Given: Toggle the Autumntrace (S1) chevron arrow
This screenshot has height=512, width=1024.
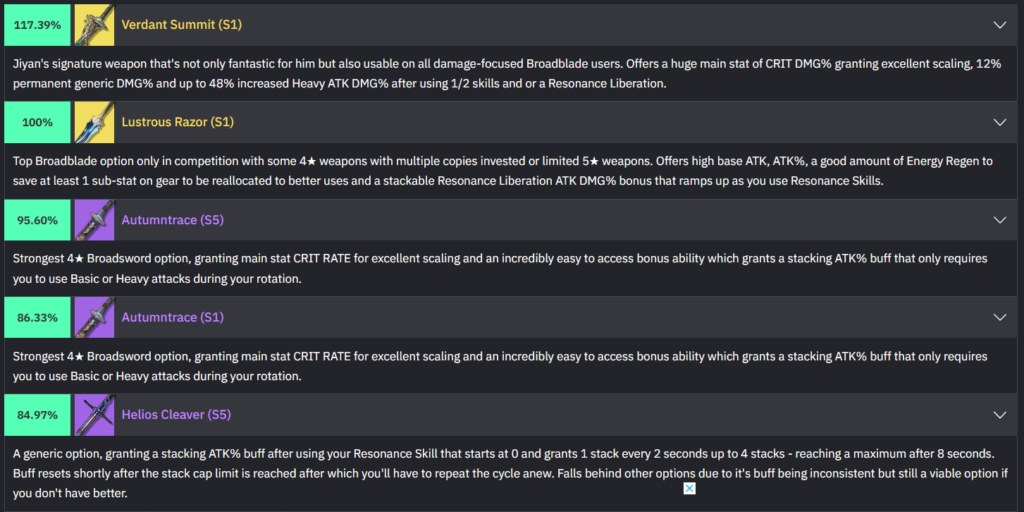Looking at the screenshot, I should pyautogui.click(x=999, y=317).
